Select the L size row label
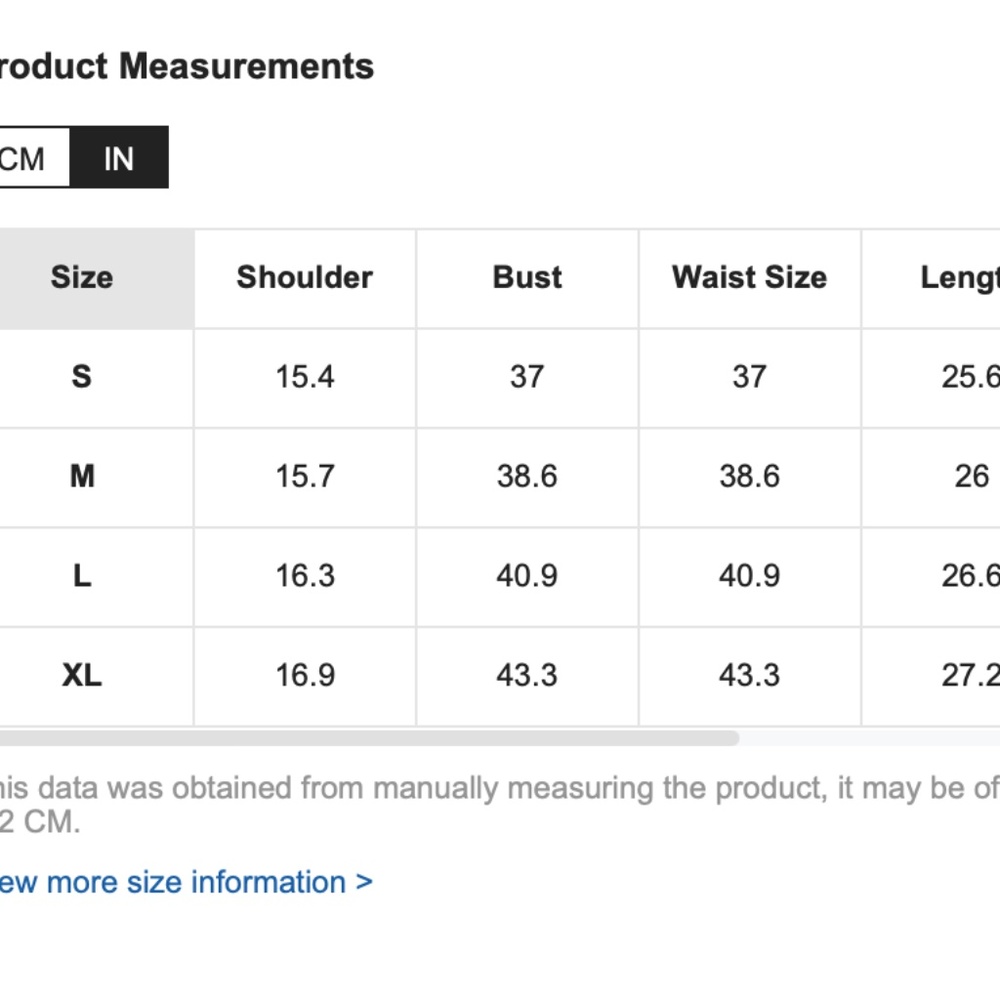The width and height of the screenshot is (1000, 1000). pos(82,575)
